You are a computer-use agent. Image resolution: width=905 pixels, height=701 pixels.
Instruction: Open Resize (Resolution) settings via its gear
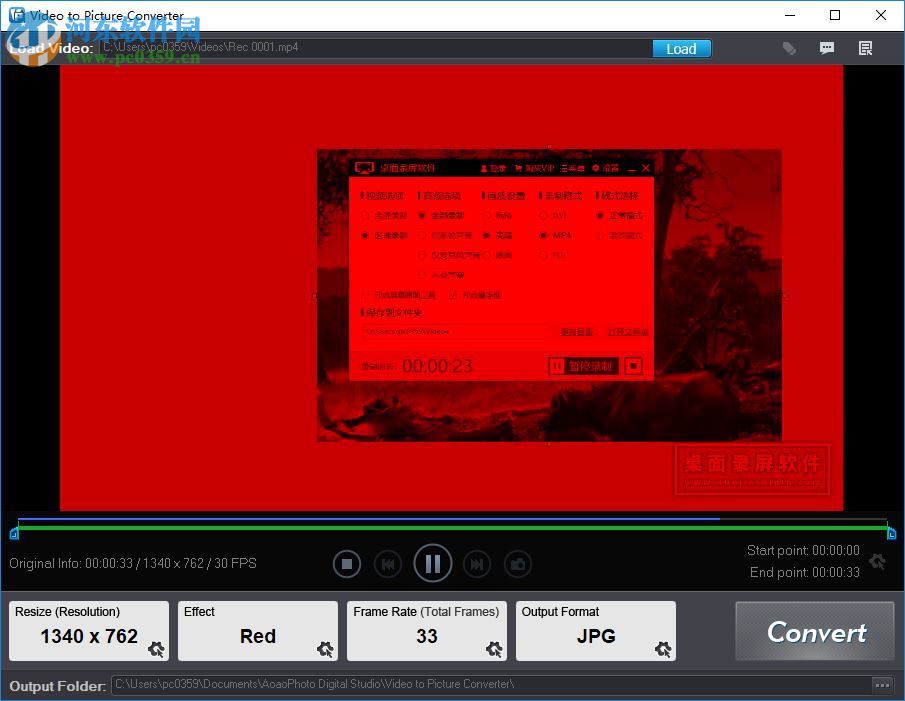(x=156, y=650)
